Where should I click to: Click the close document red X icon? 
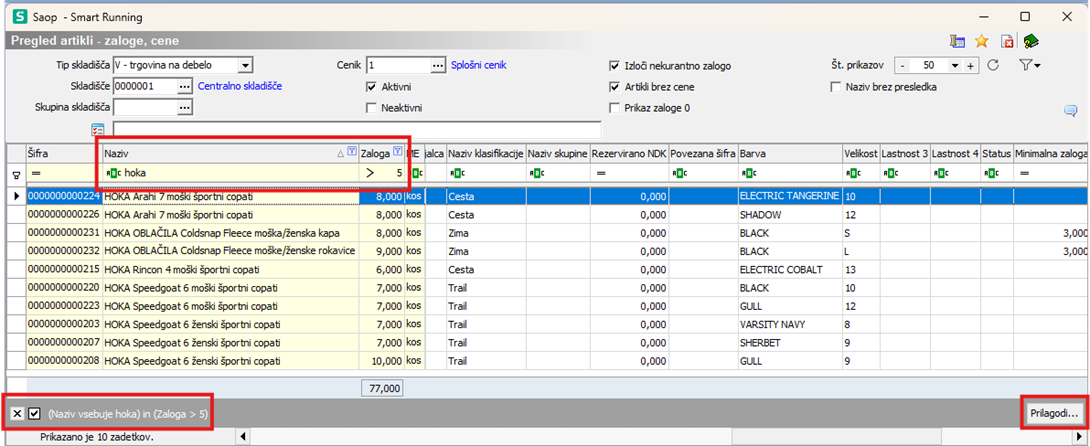coord(1005,41)
